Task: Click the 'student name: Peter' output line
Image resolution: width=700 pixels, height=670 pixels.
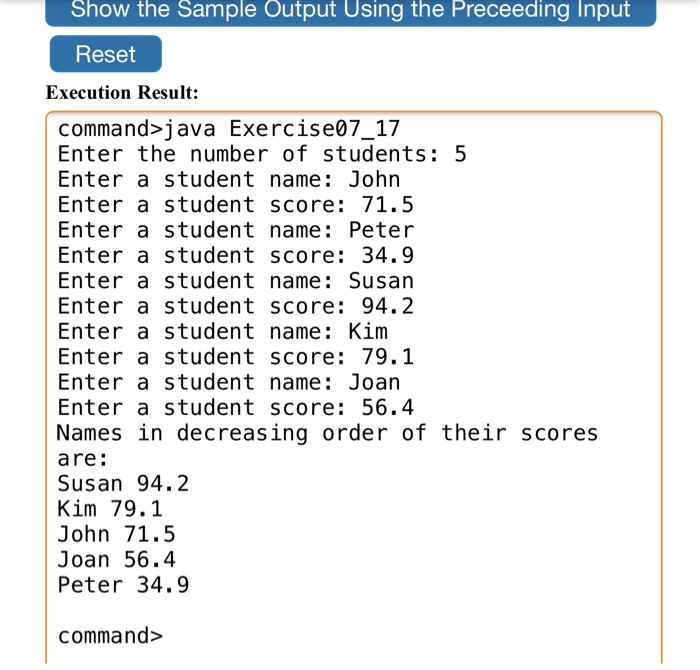Action: [x=236, y=230]
